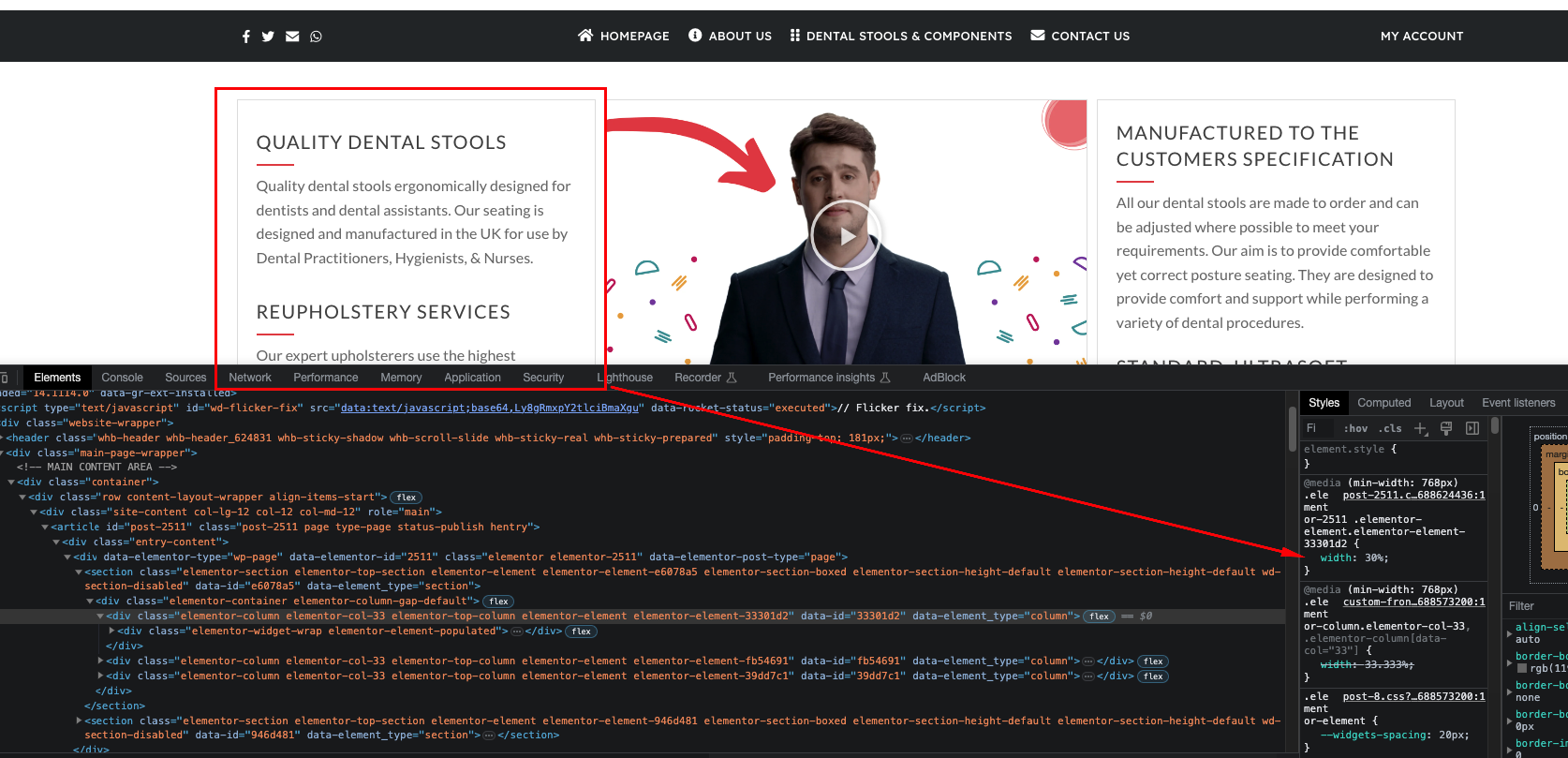Play the video with the play button

tap(846, 236)
